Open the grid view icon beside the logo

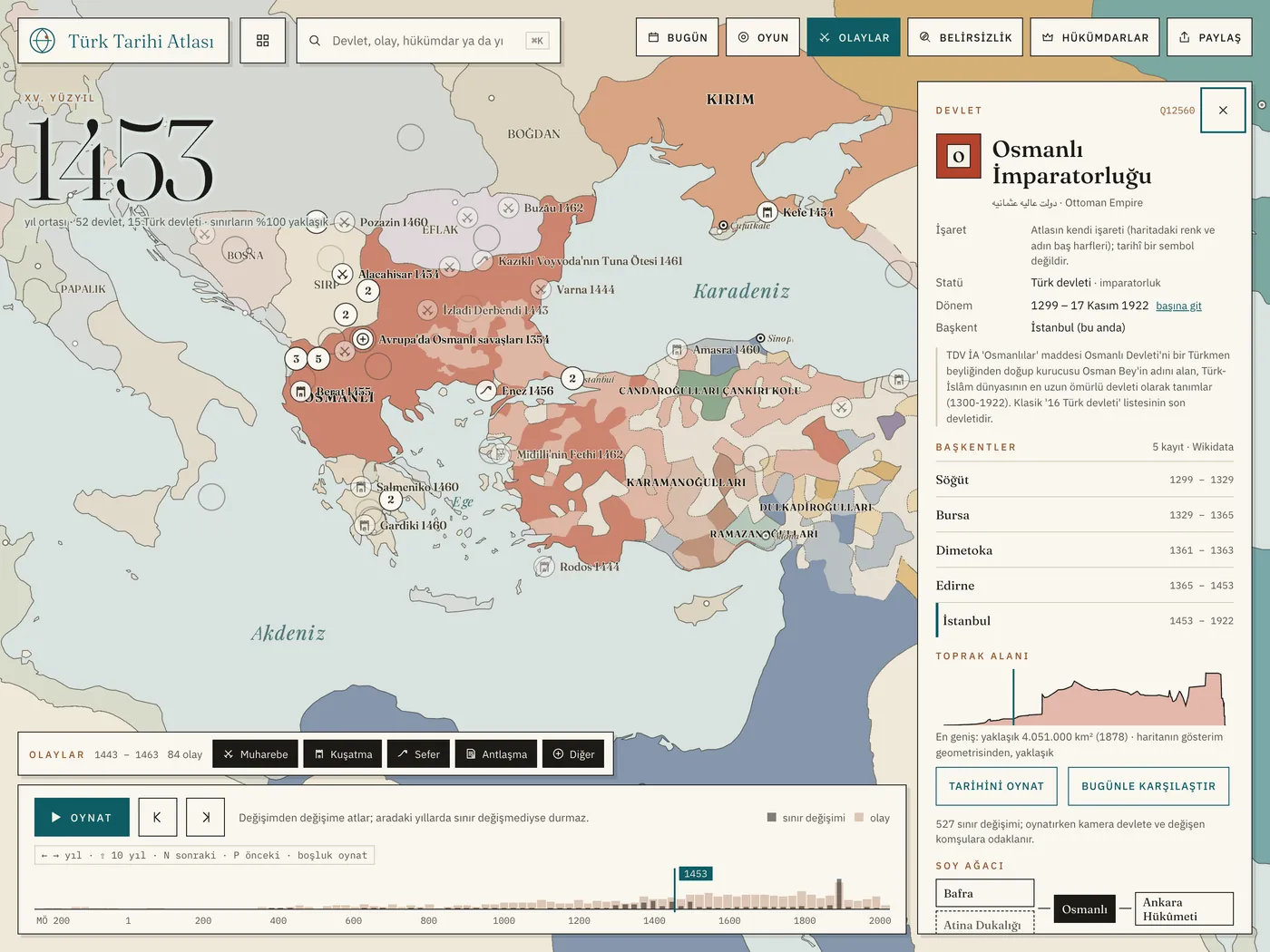click(x=263, y=41)
